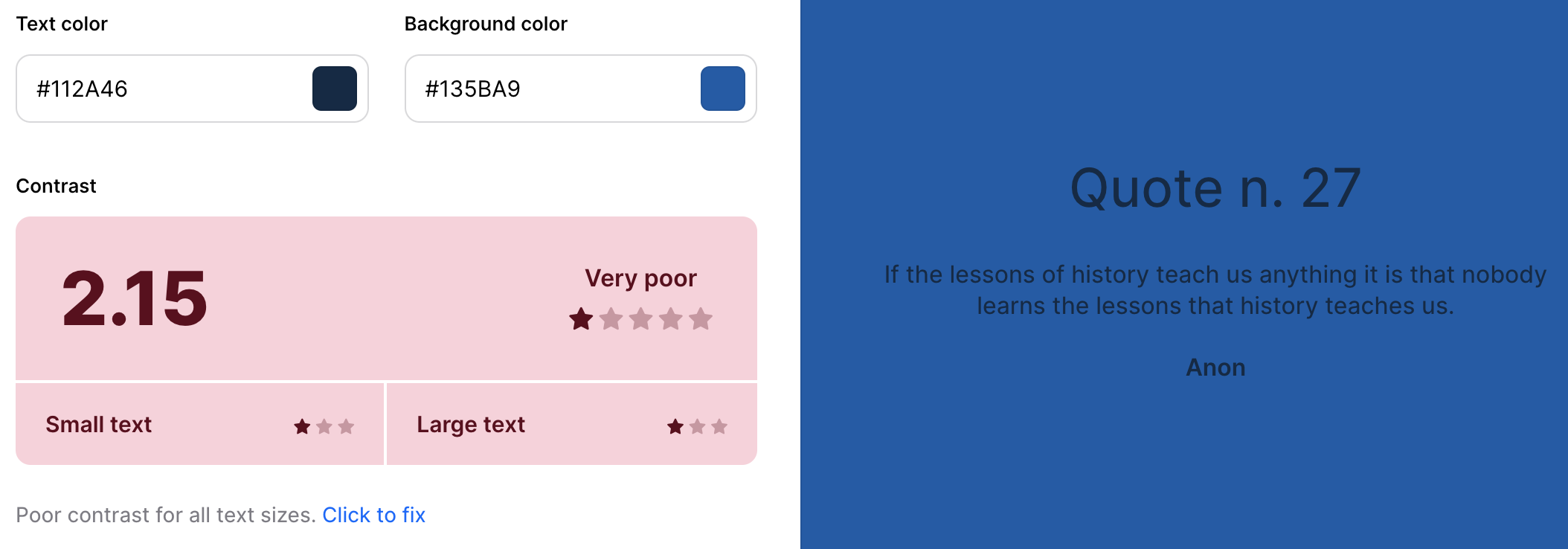Click the Anon author label
This screenshot has width=1568, height=549.
(1215, 367)
